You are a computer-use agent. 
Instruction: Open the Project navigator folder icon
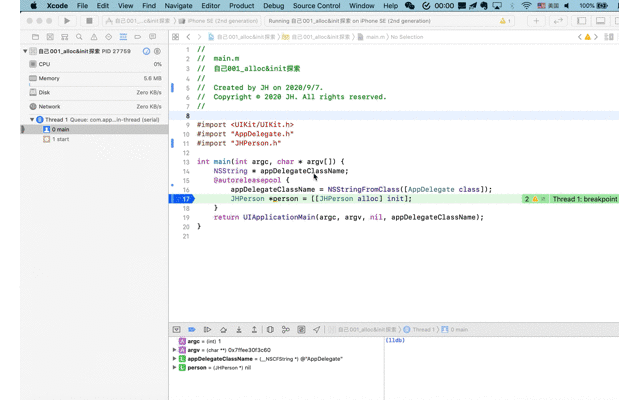[36, 37]
